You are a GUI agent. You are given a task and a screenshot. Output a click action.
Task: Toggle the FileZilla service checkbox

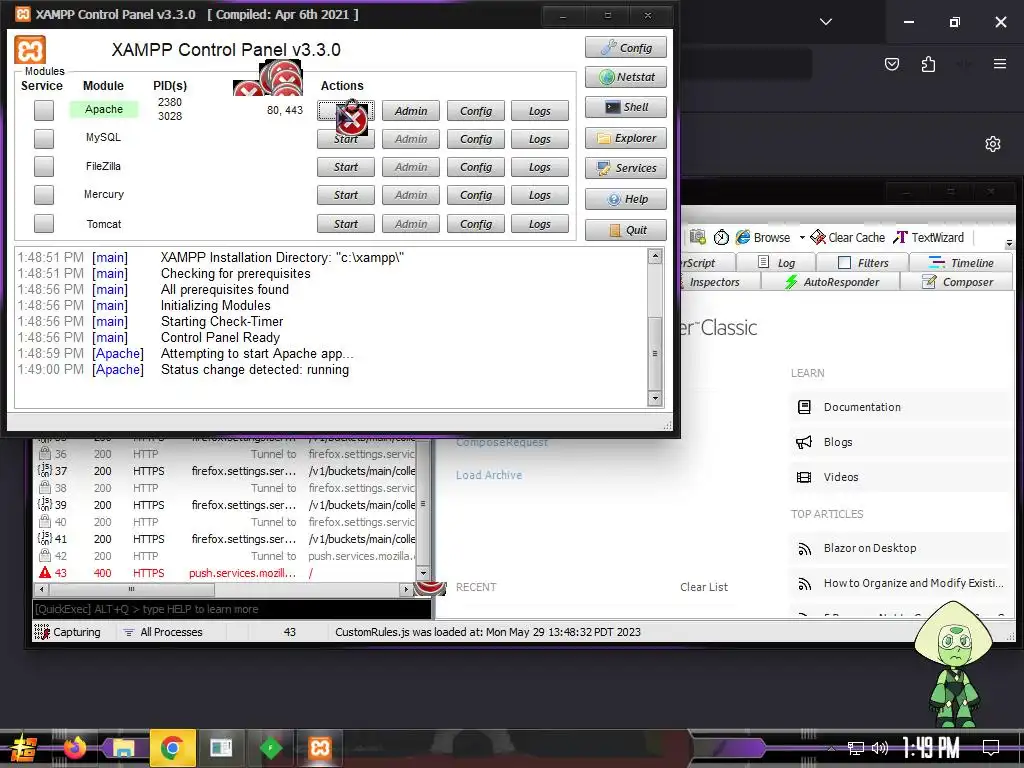coord(44,167)
